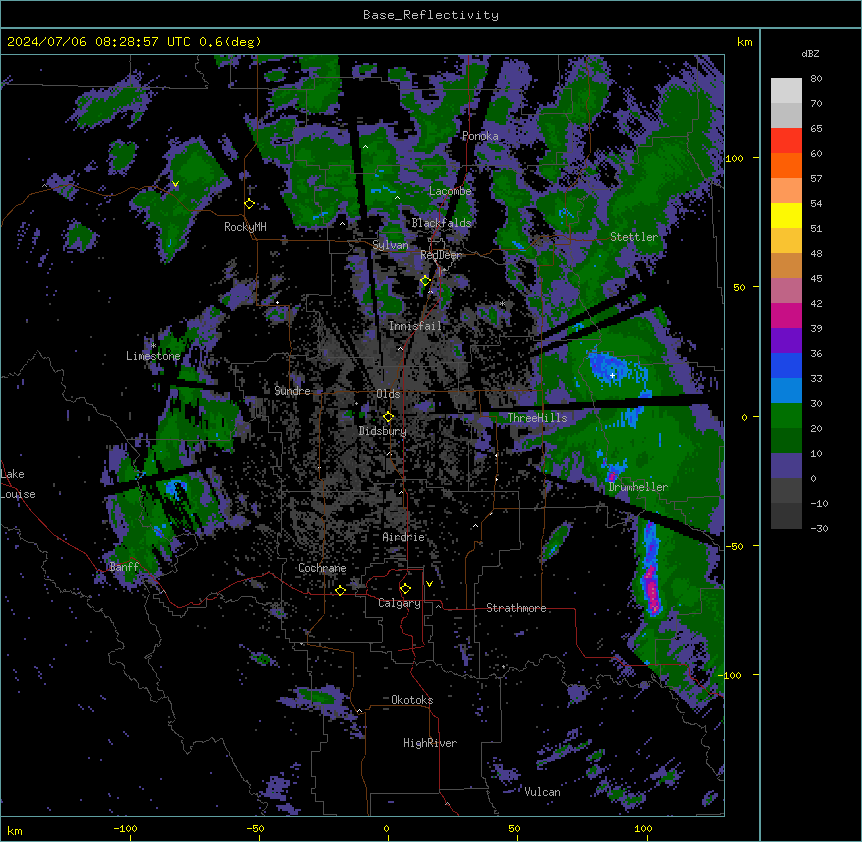Screen dimensions: 862x842
Task: Select the Sylvan label
Action: coord(390,245)
